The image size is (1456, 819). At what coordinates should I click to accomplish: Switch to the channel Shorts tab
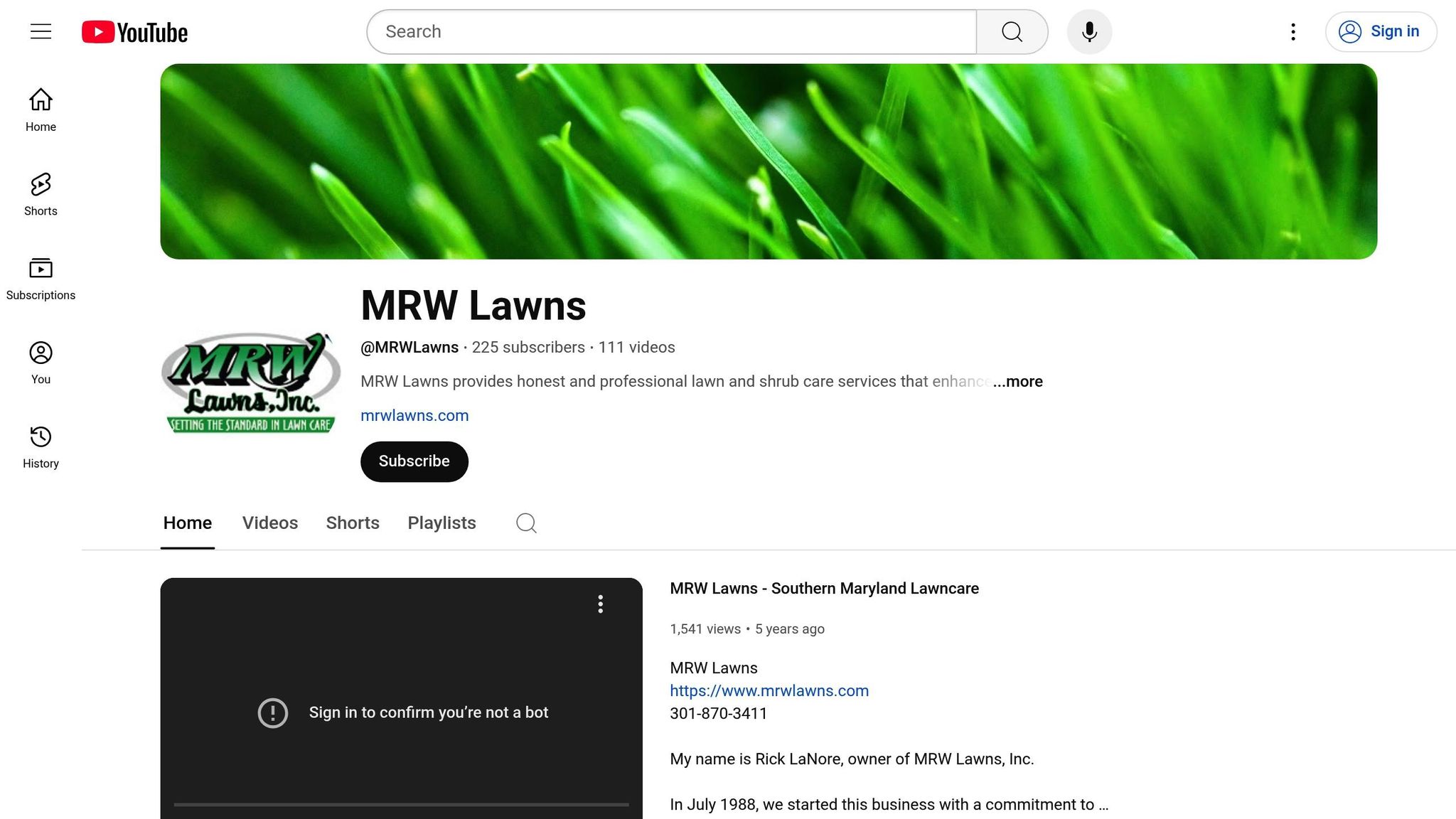pyautogui.click(x=353, y=523)
